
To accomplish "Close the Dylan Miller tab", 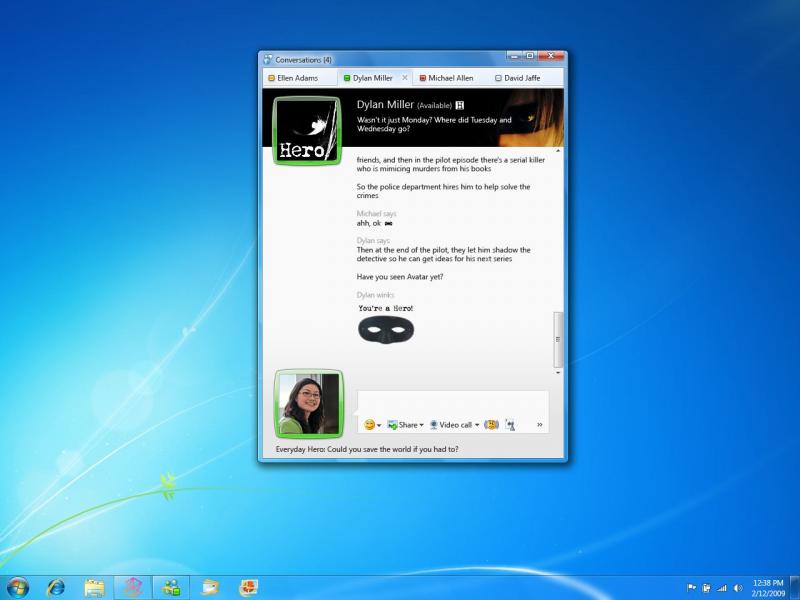I will point(405,78).
